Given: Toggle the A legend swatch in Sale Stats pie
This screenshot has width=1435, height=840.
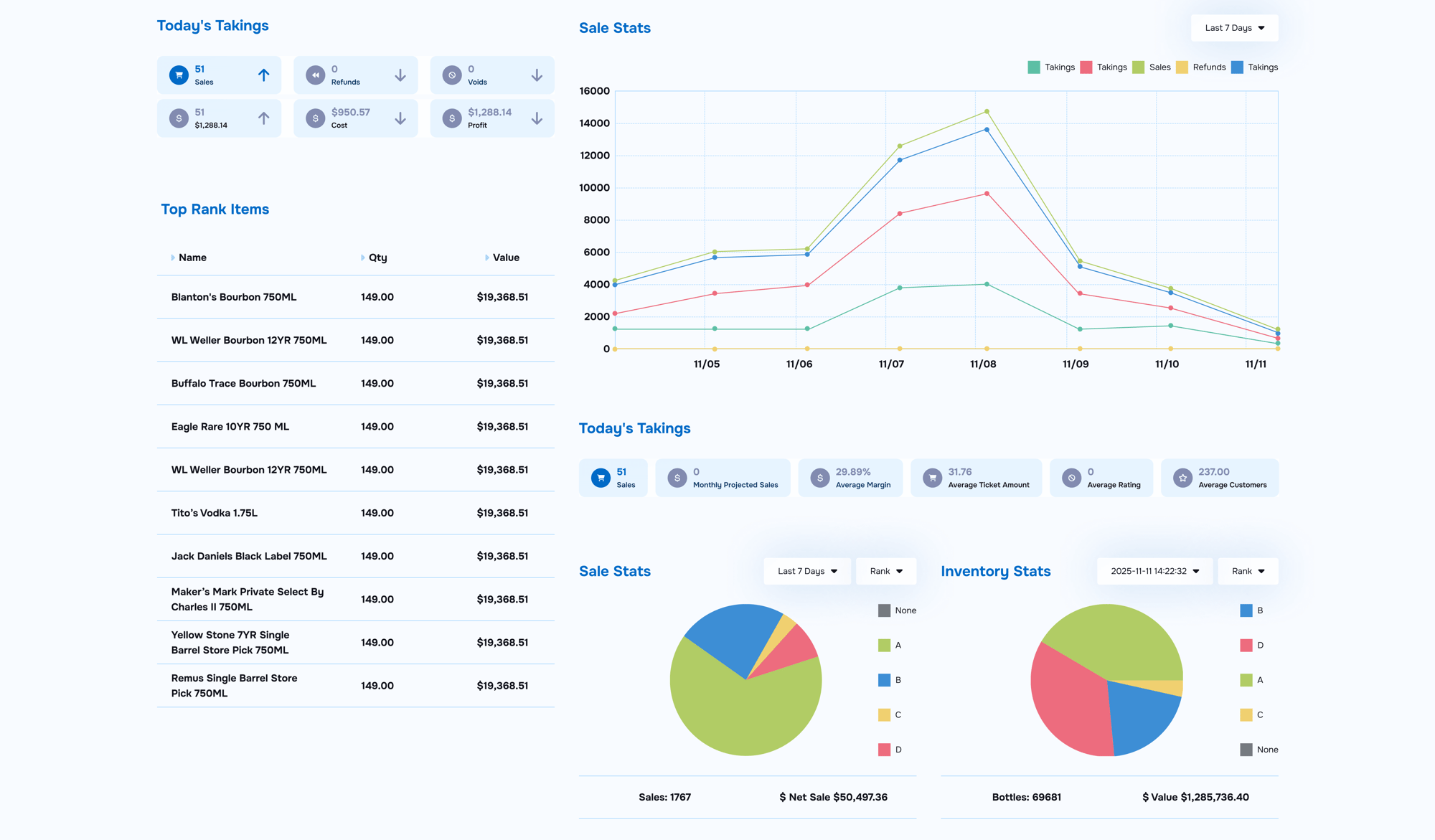Looking at the screenshot, I should coord(884,646).
